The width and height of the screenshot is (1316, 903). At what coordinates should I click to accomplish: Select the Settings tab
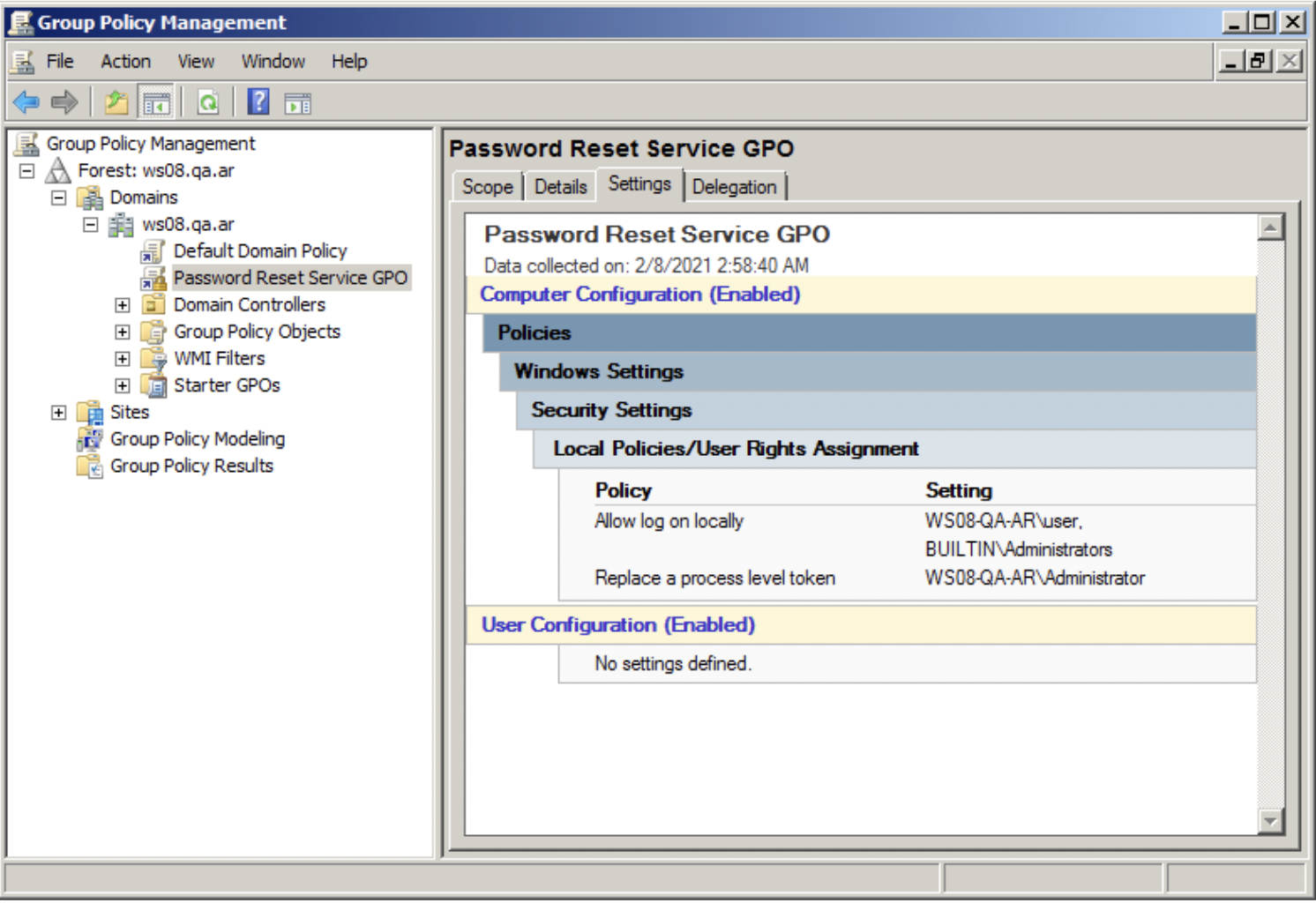tap(640, 184)
